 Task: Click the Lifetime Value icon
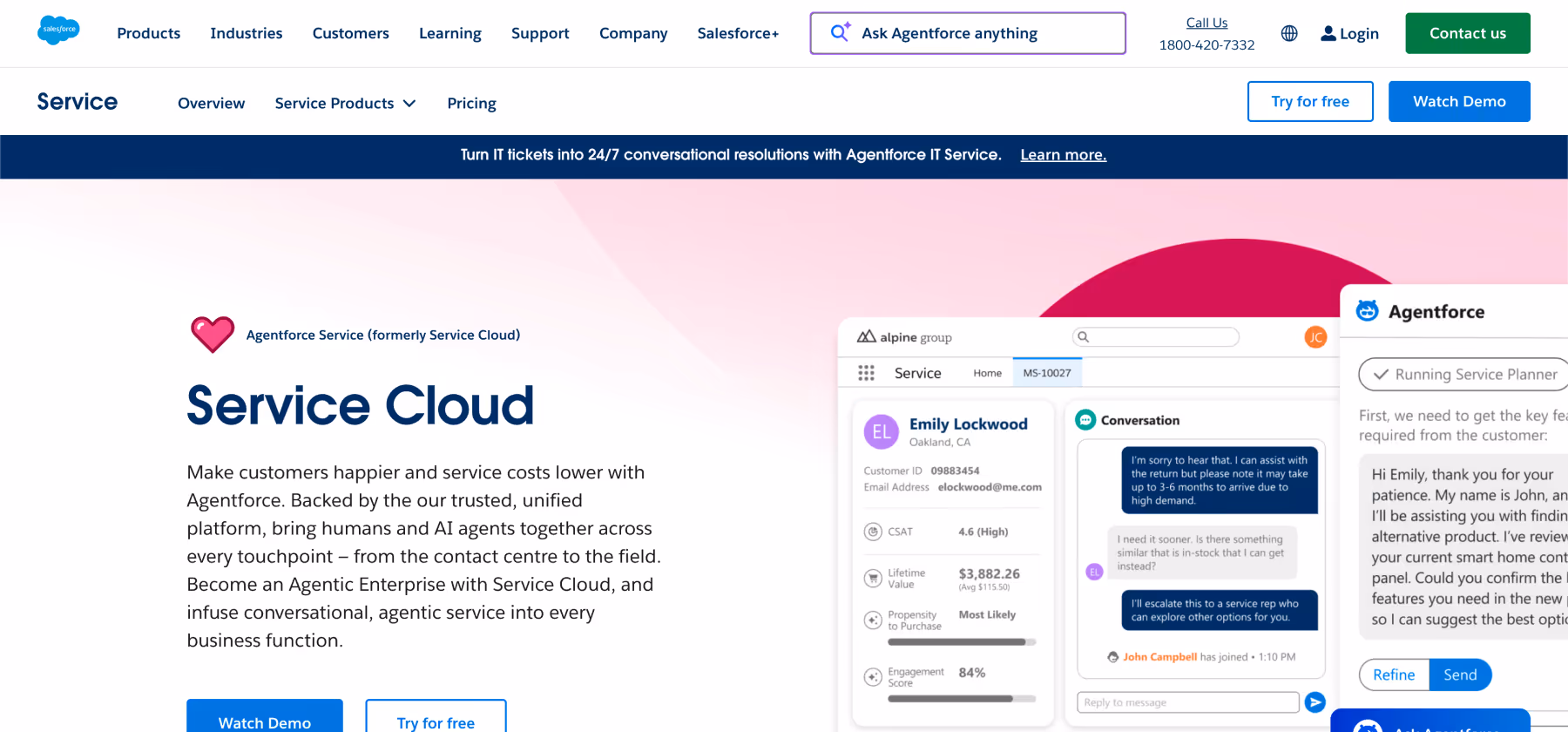click(x=873, y=578)
